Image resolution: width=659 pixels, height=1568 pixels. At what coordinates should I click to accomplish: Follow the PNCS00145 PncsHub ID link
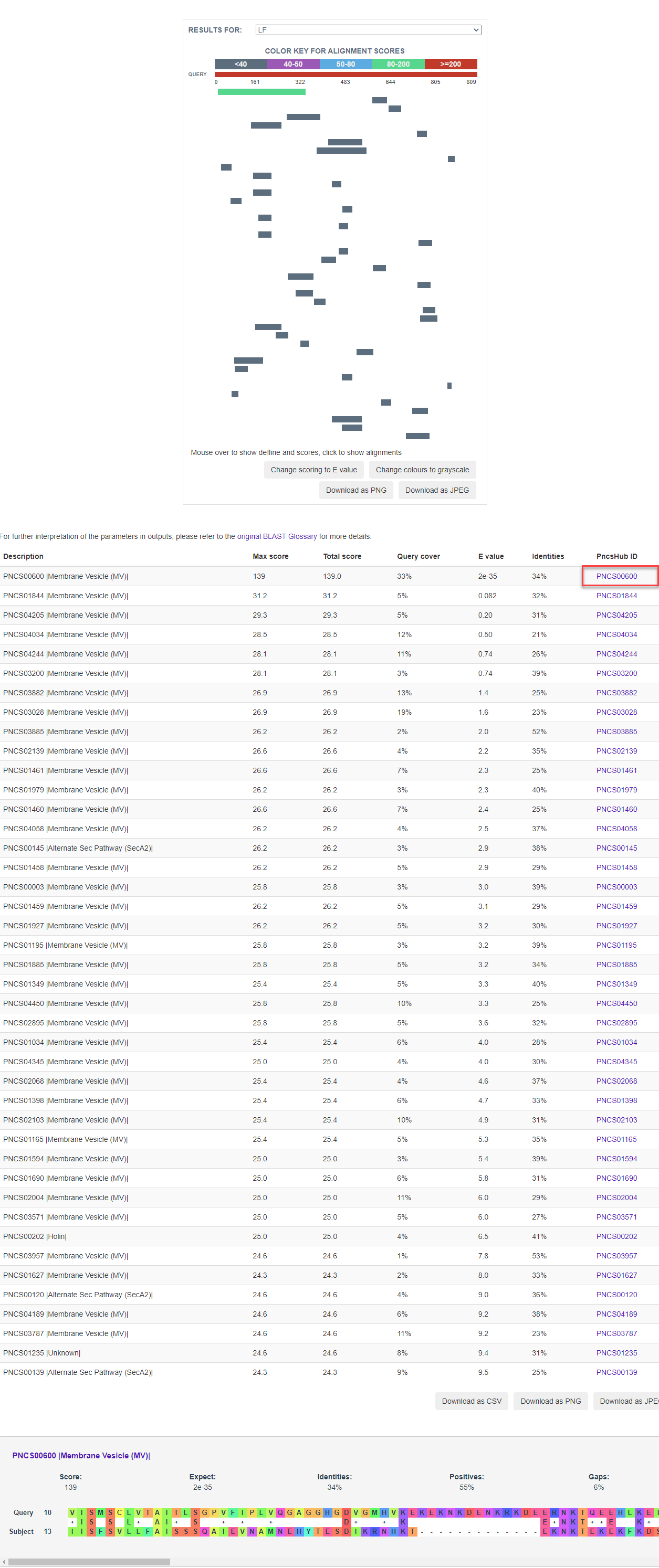coord(616,848)
